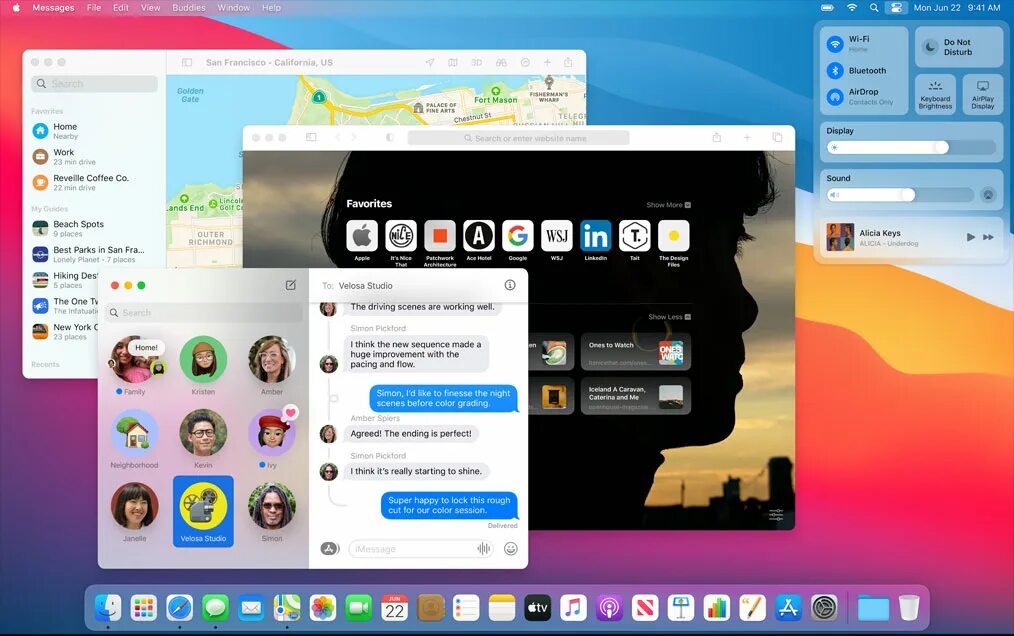Click the Share icon in Safari toolbar
The image size is (1014, 636).
717,137
